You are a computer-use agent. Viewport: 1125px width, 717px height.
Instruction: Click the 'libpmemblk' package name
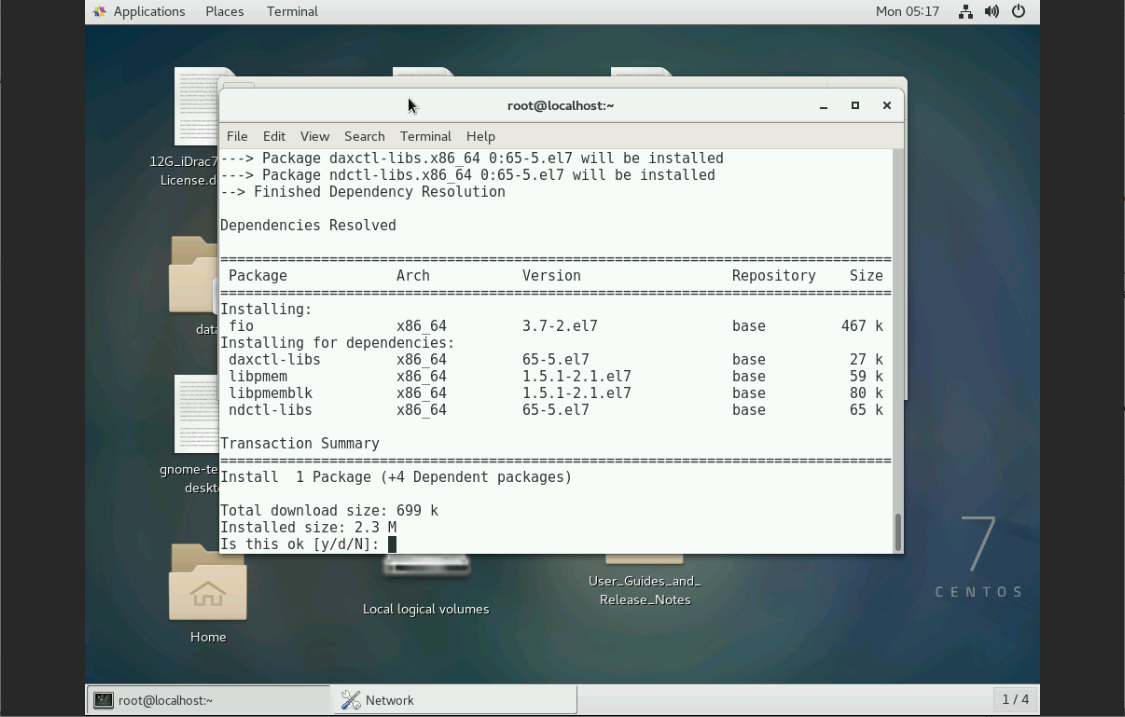point(270,393)
